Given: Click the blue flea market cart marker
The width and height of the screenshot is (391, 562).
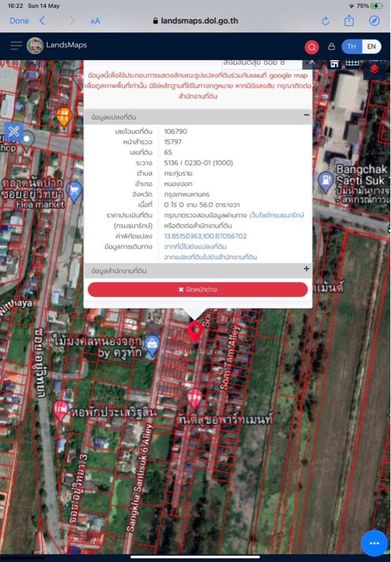Looking at the screenshot, I should tap(75, 192).
